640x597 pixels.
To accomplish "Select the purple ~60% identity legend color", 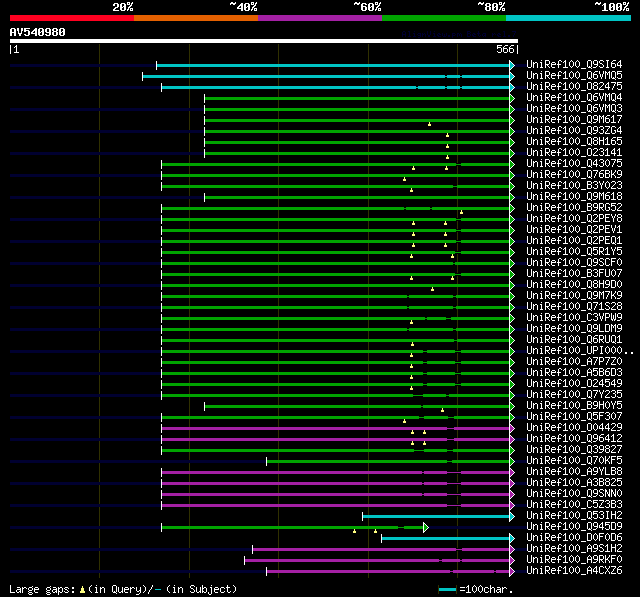I will [x=319, y=17].
